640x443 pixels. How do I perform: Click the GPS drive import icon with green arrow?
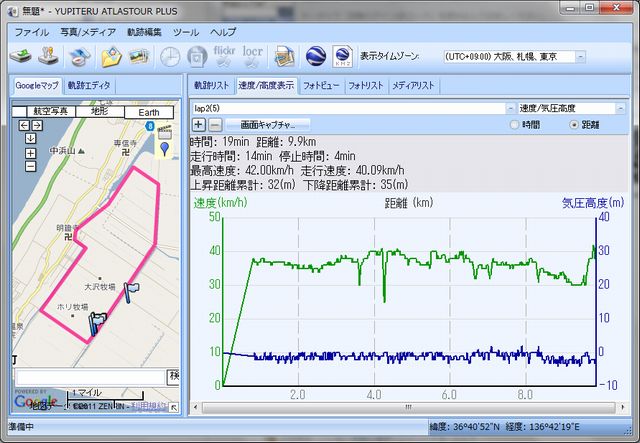(x=20, y=56)
